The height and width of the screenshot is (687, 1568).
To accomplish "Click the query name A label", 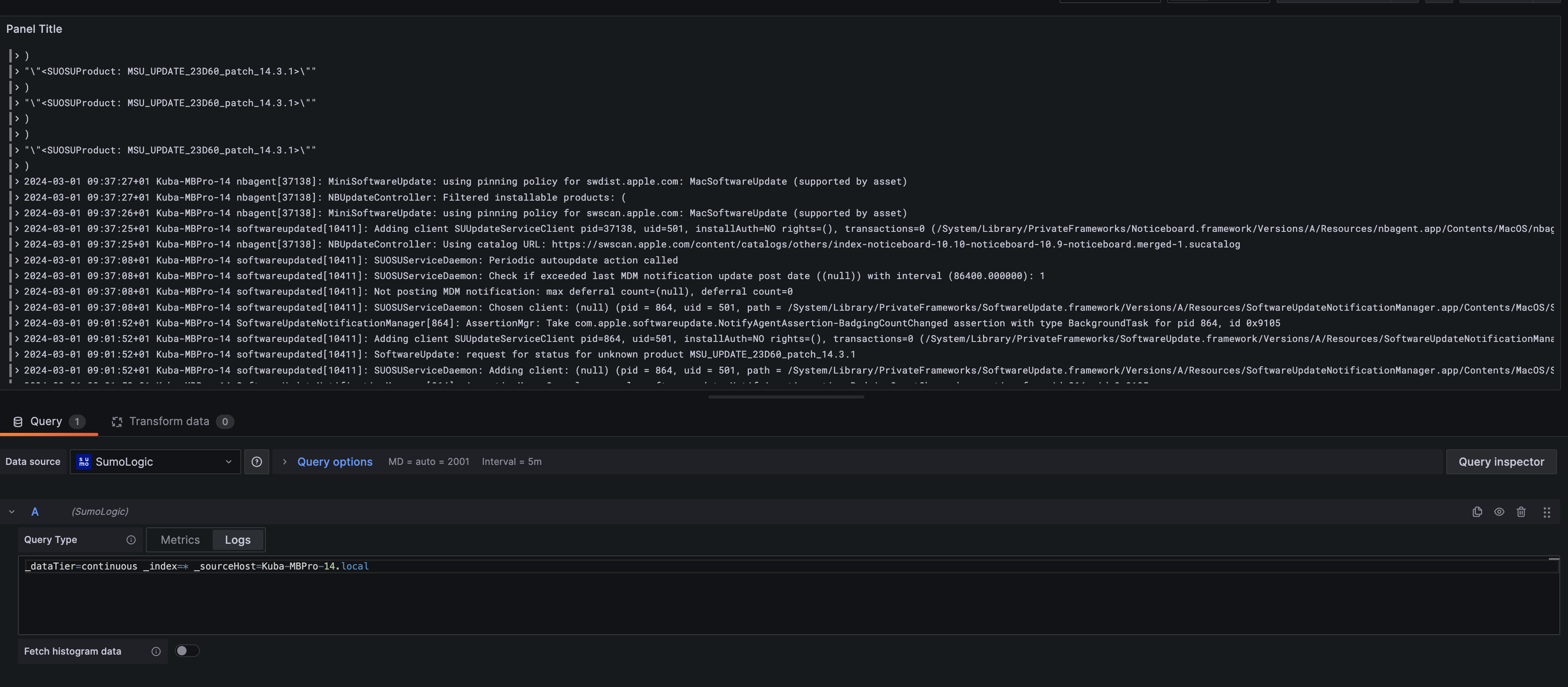I will (x=35, y=512).
